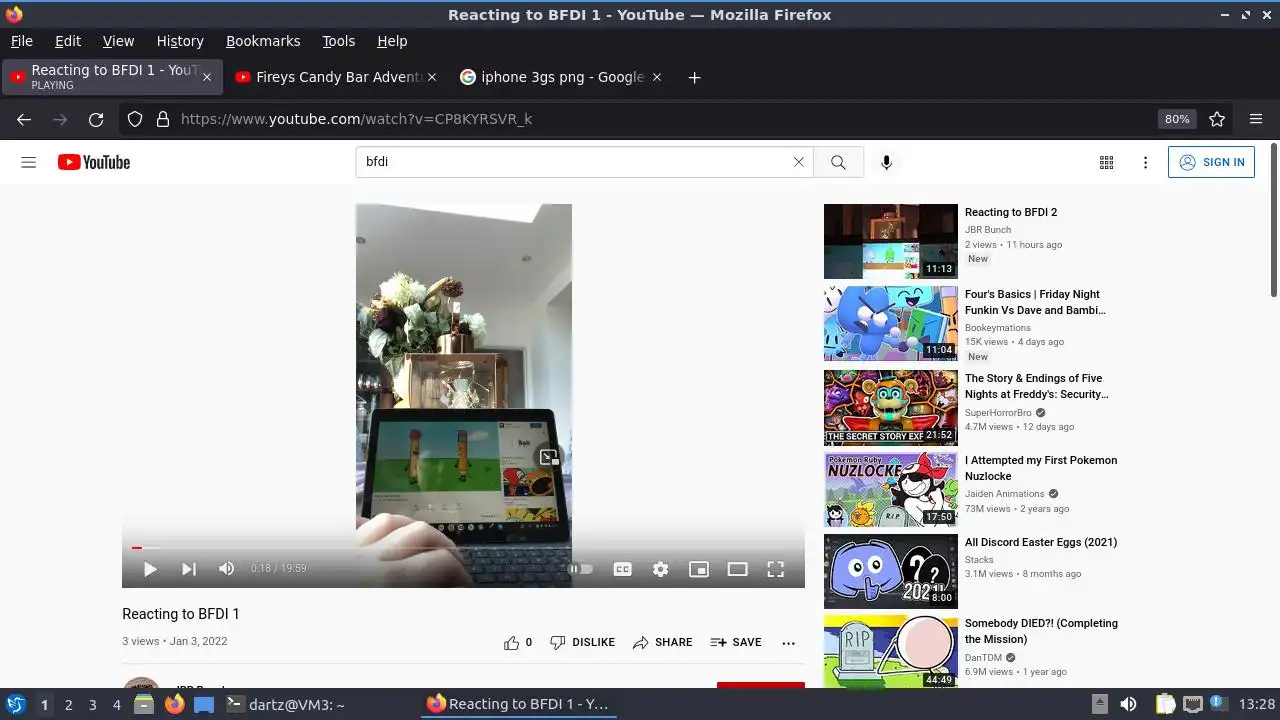This screenshot has width=1280, height=720.
Task: Go back to the previous page
Action: [x=24, y=119]
